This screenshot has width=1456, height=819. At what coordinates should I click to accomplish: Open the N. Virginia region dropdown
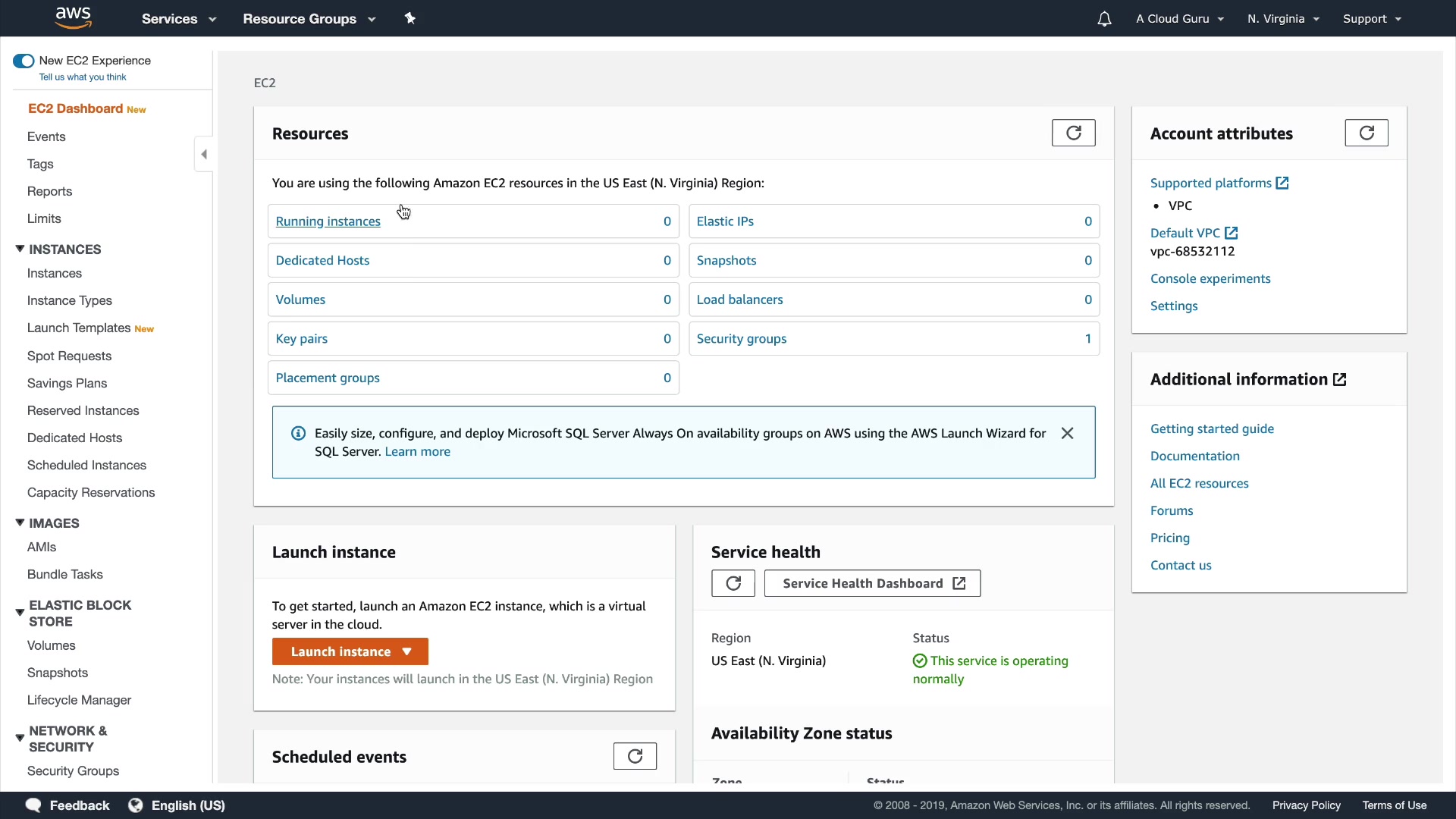[1283, 19]
